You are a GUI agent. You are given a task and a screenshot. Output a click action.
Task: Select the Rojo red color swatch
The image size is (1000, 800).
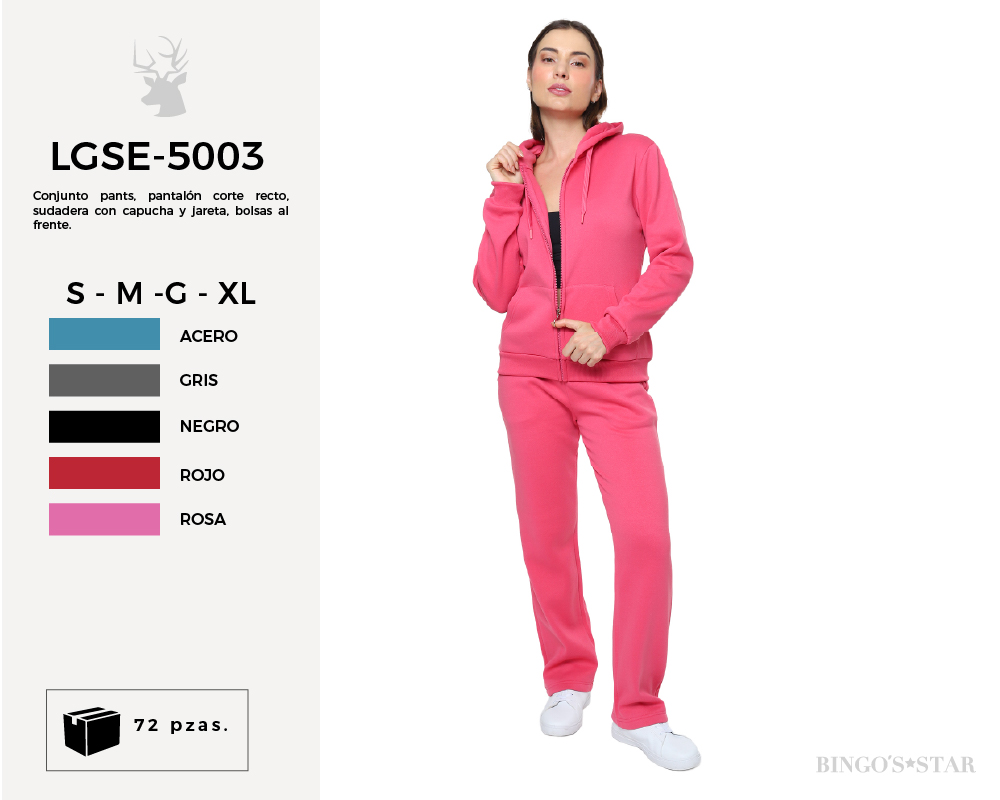pos(105,473)
